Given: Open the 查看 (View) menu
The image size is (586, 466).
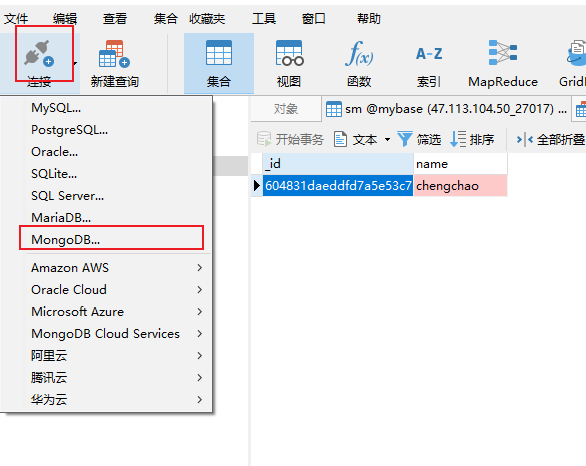Looking at the screenshot, I should (x=115, y=18).
